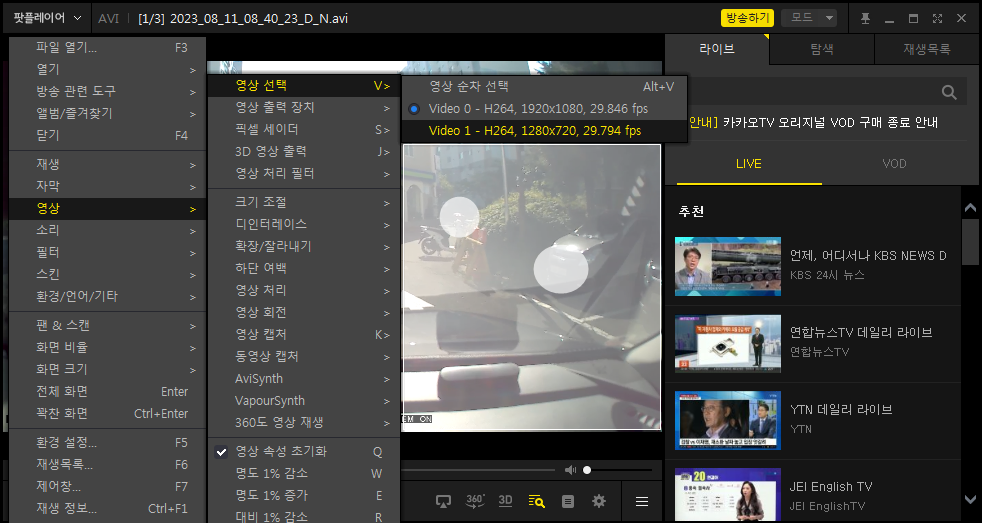The image size is (982, 523).
Task: Expand the 필터 submenu
Action: [x=107, y=252]
